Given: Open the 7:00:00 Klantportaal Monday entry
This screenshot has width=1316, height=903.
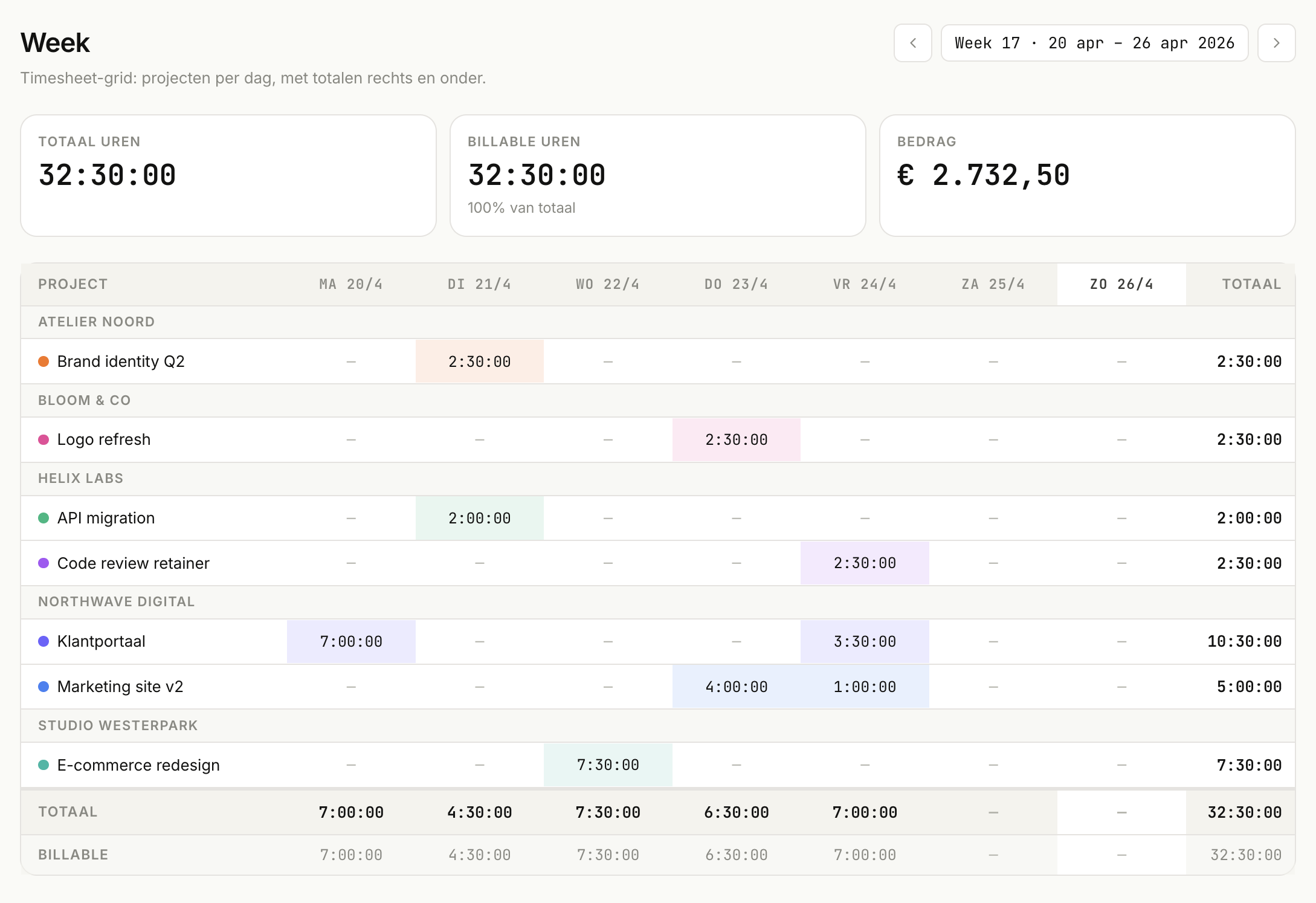Looking at the screenshot, I should coord(351,641).
